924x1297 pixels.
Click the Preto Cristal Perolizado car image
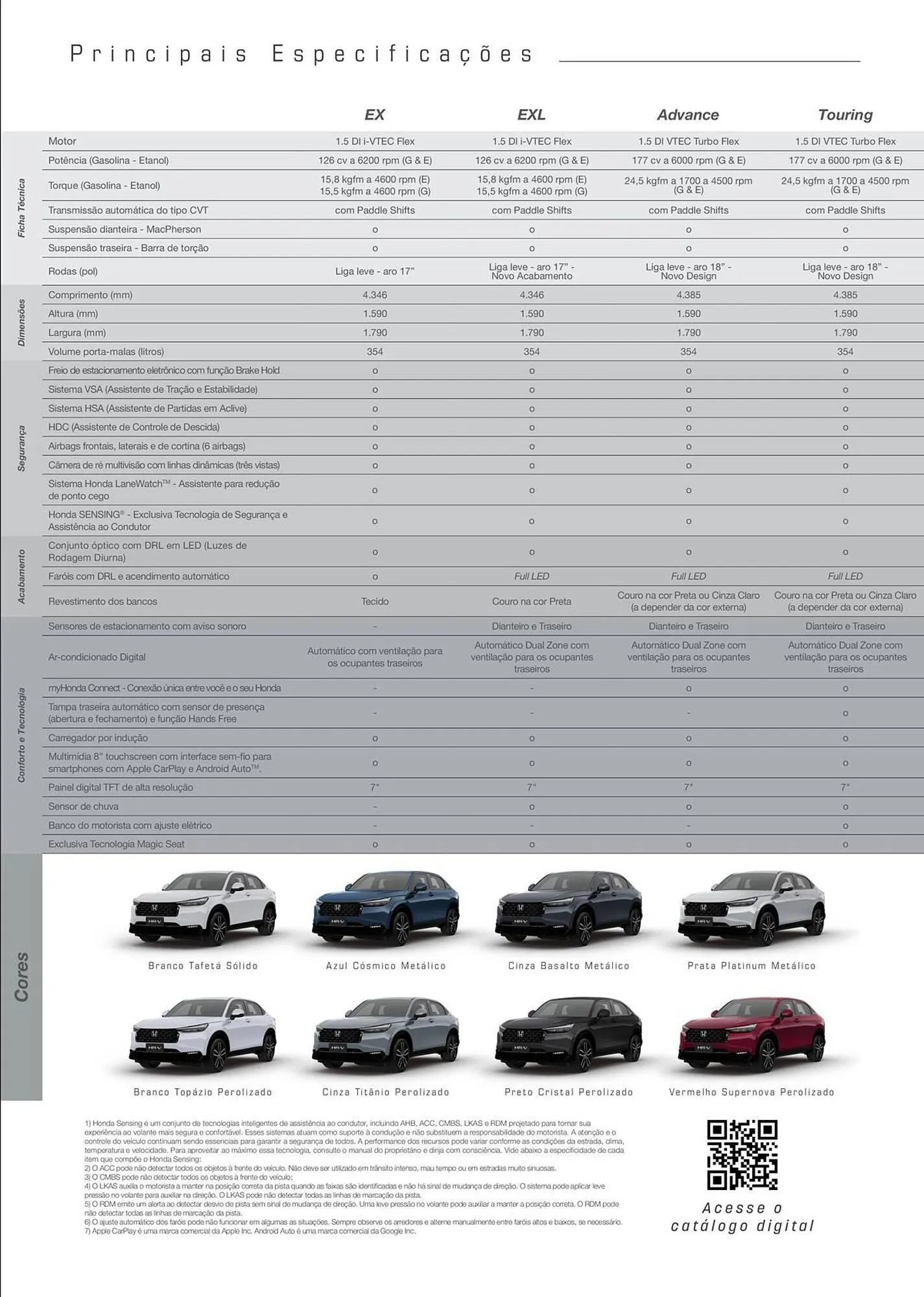click(x=569, y=1035)
